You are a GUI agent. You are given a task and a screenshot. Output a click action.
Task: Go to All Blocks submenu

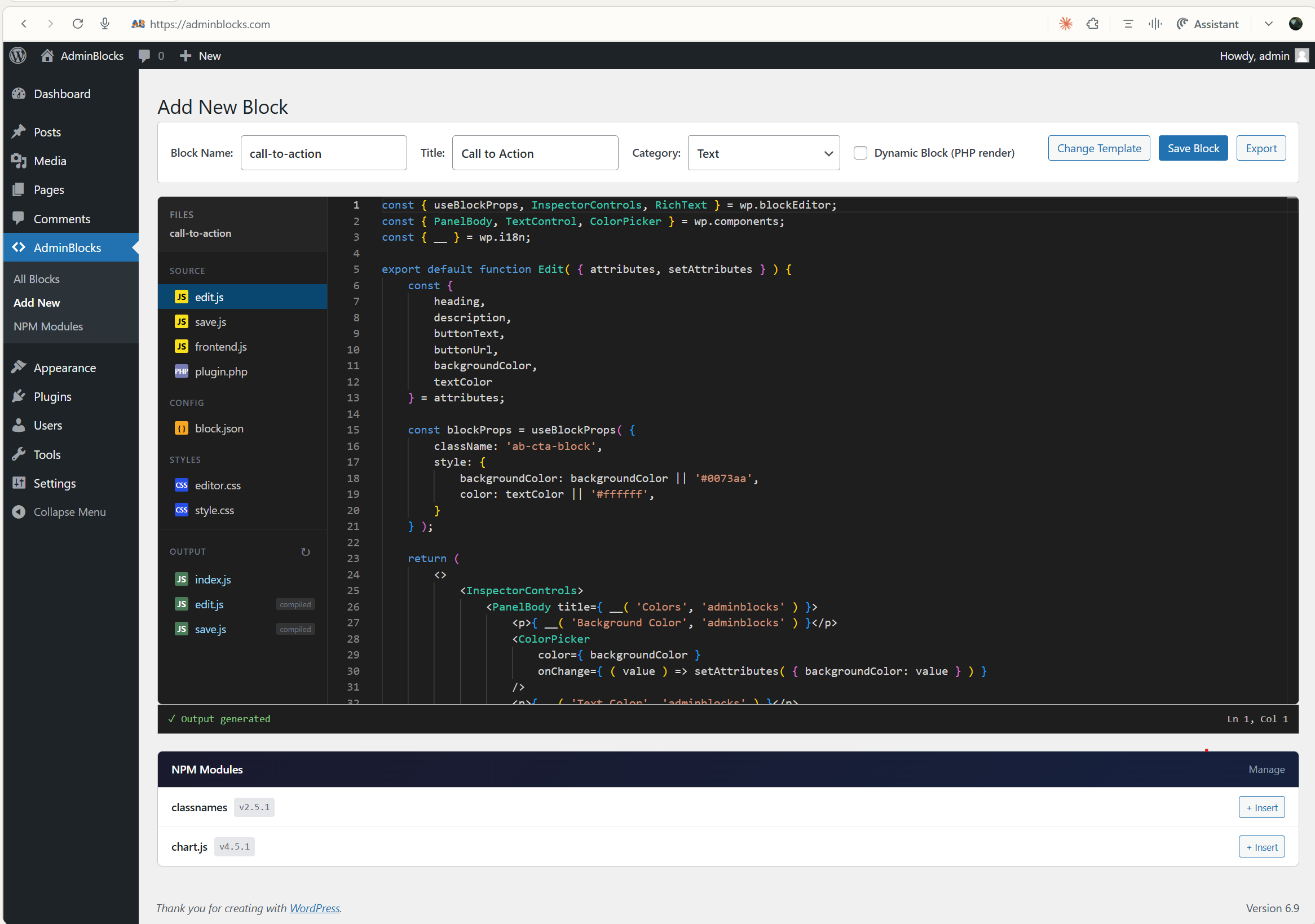36,279
